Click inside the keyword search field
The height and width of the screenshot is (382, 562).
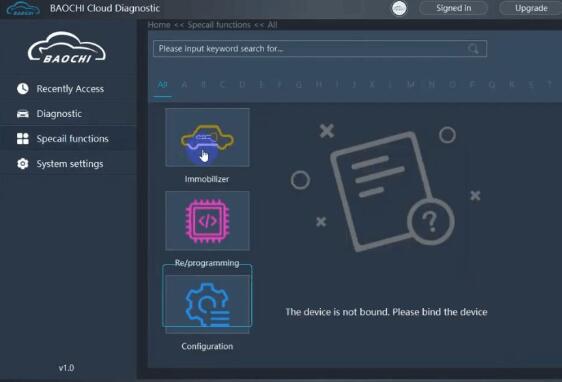point(320,49)
